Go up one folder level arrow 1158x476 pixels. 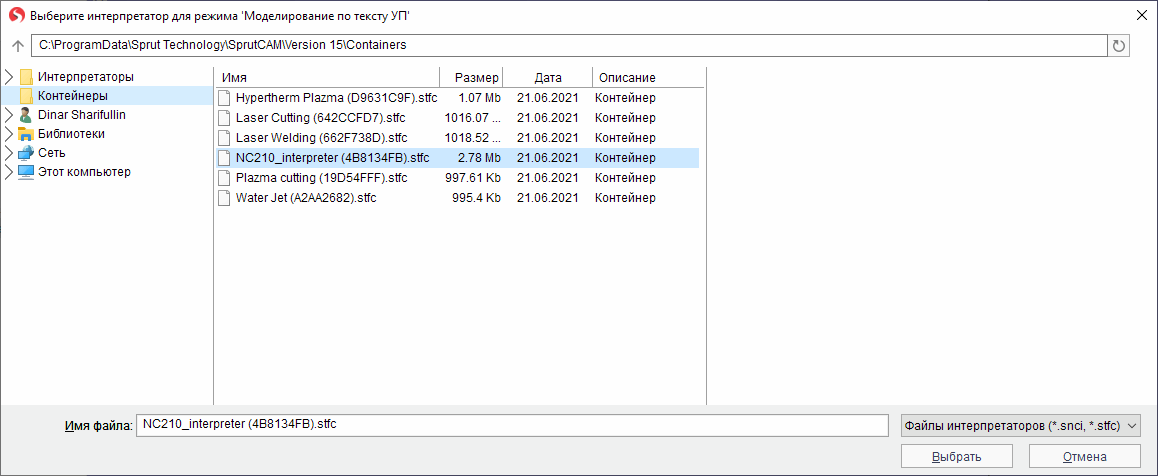point(18,45)
